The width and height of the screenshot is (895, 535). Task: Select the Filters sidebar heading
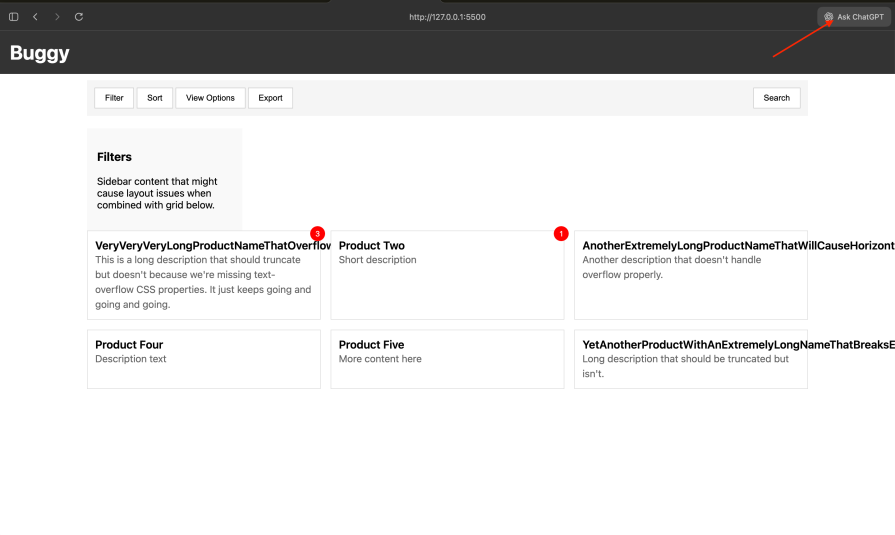tap(114, 157)
